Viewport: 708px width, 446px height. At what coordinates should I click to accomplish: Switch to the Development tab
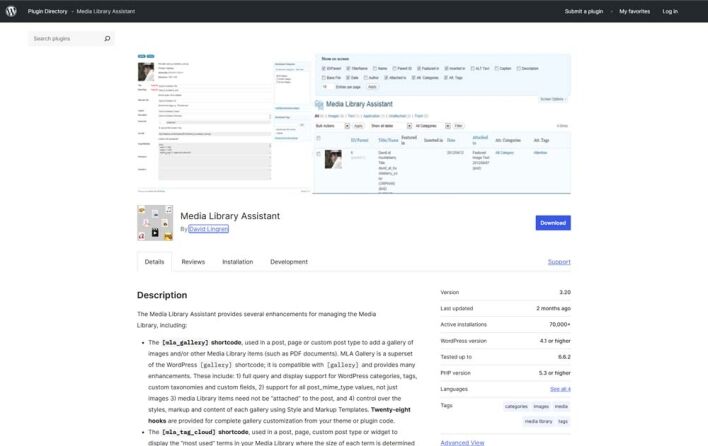point(289,262)
